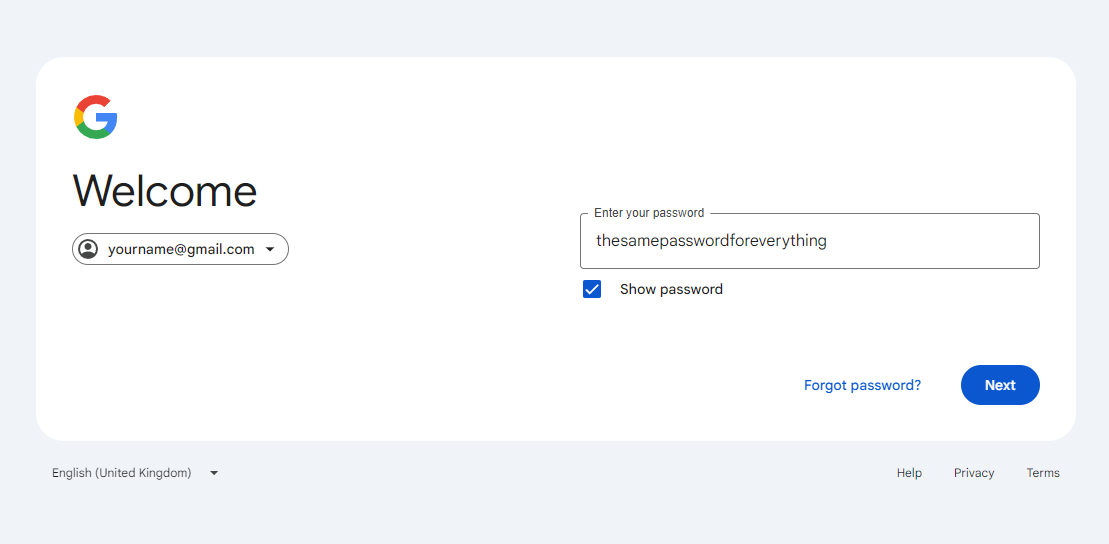Expand the account switcher arrow next to the email
The width and height of the screenshot is (1109, 544).
click(x=270, y=250)
